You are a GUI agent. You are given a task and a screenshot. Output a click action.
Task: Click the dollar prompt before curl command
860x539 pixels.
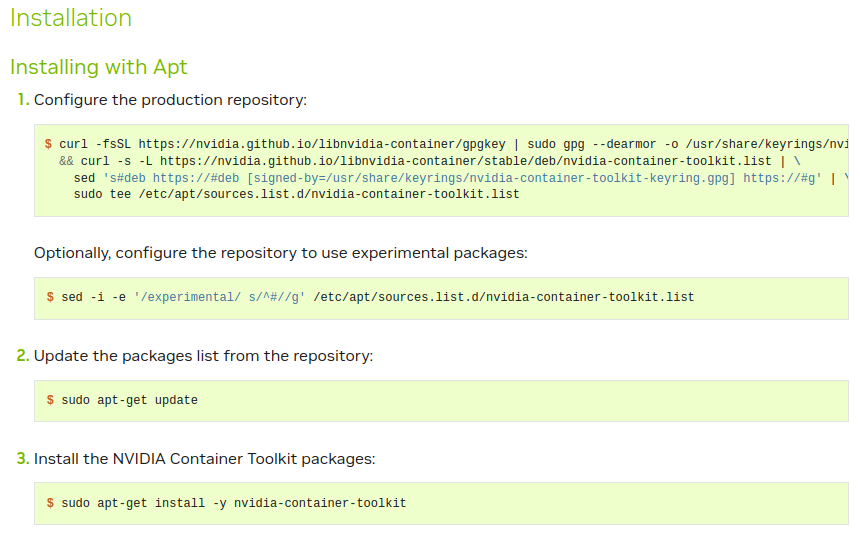pos(48,144)
